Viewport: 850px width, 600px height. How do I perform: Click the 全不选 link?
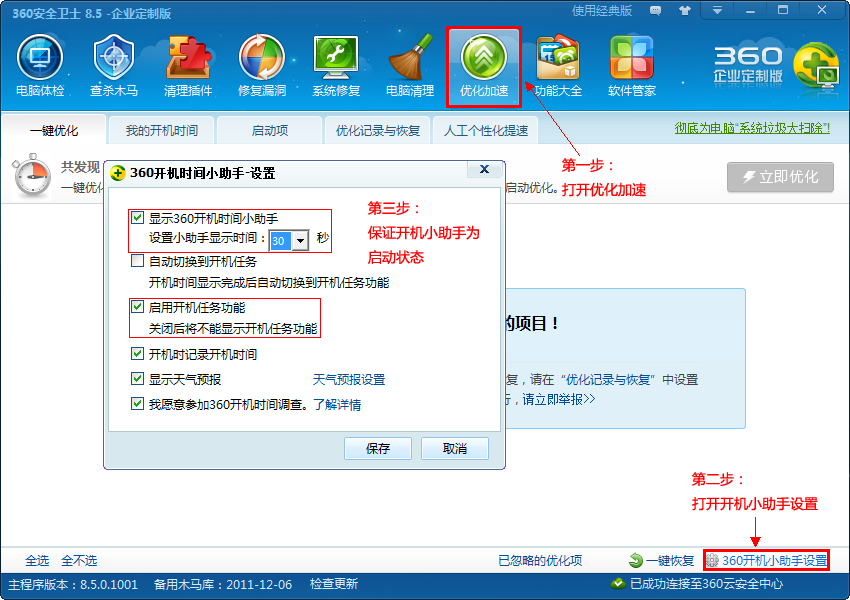[79, 560]
